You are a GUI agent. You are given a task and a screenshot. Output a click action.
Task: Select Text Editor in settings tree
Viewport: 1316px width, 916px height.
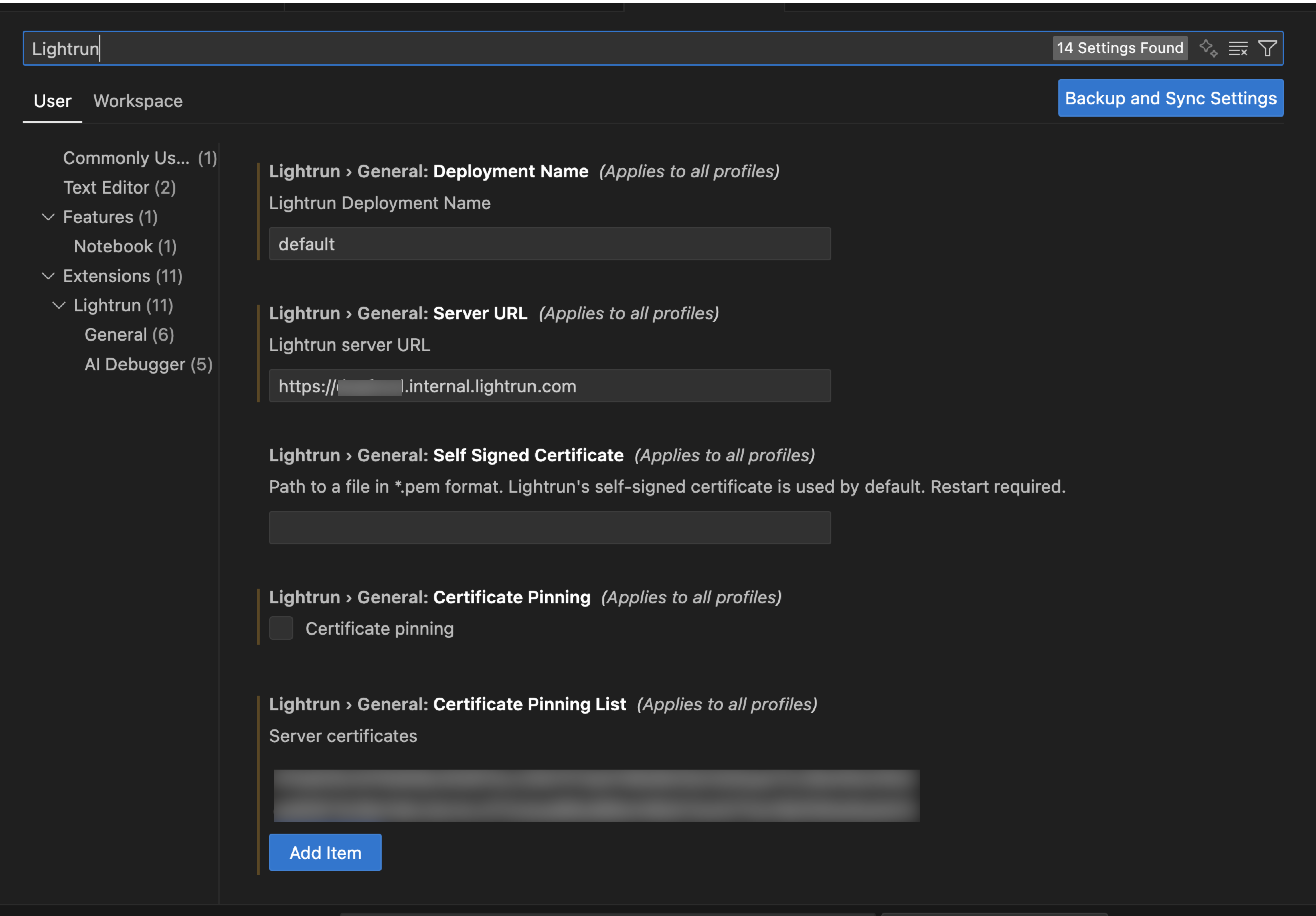click(x=119, y=187)
